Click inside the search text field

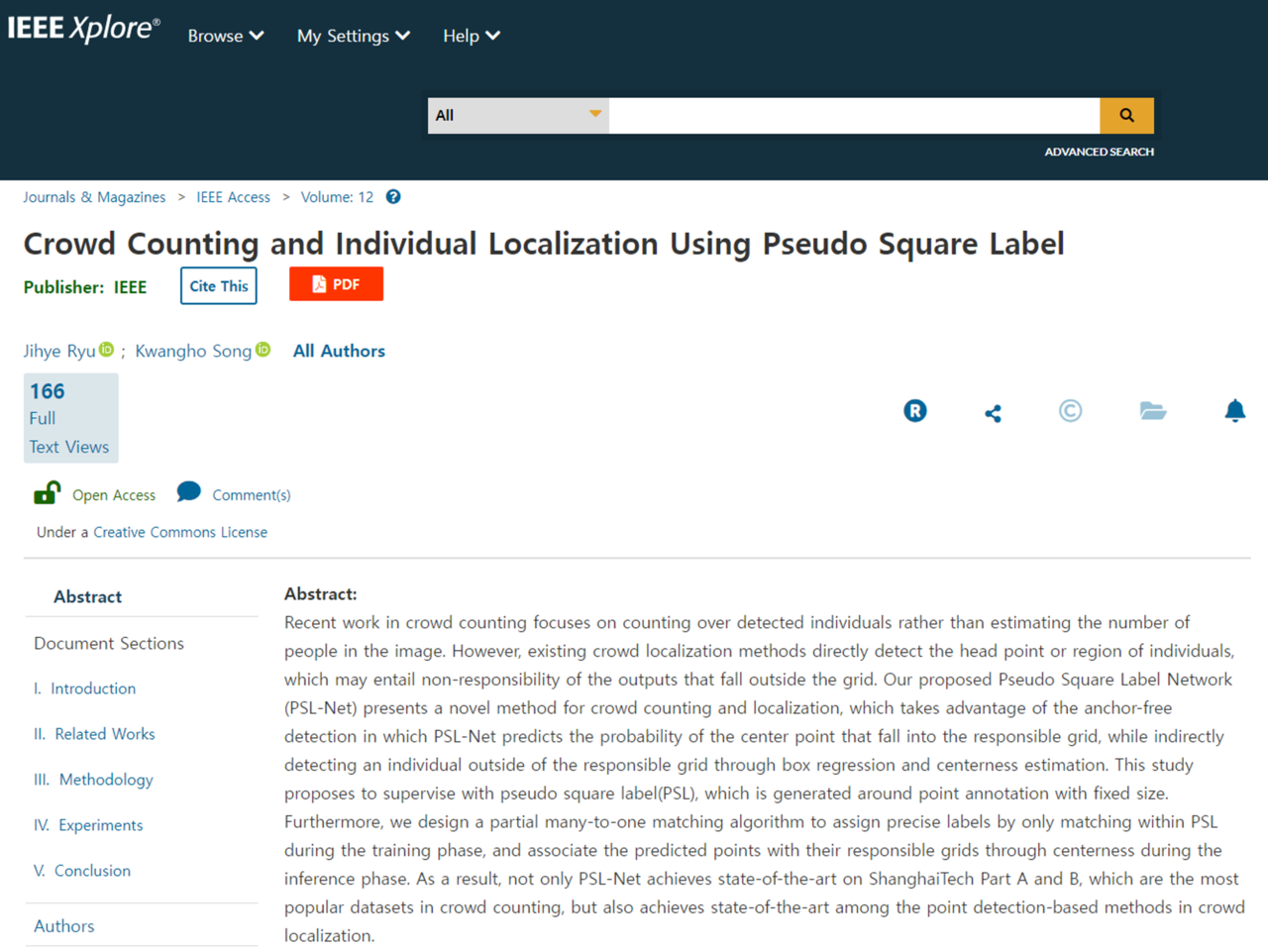(x=854, y=116)
